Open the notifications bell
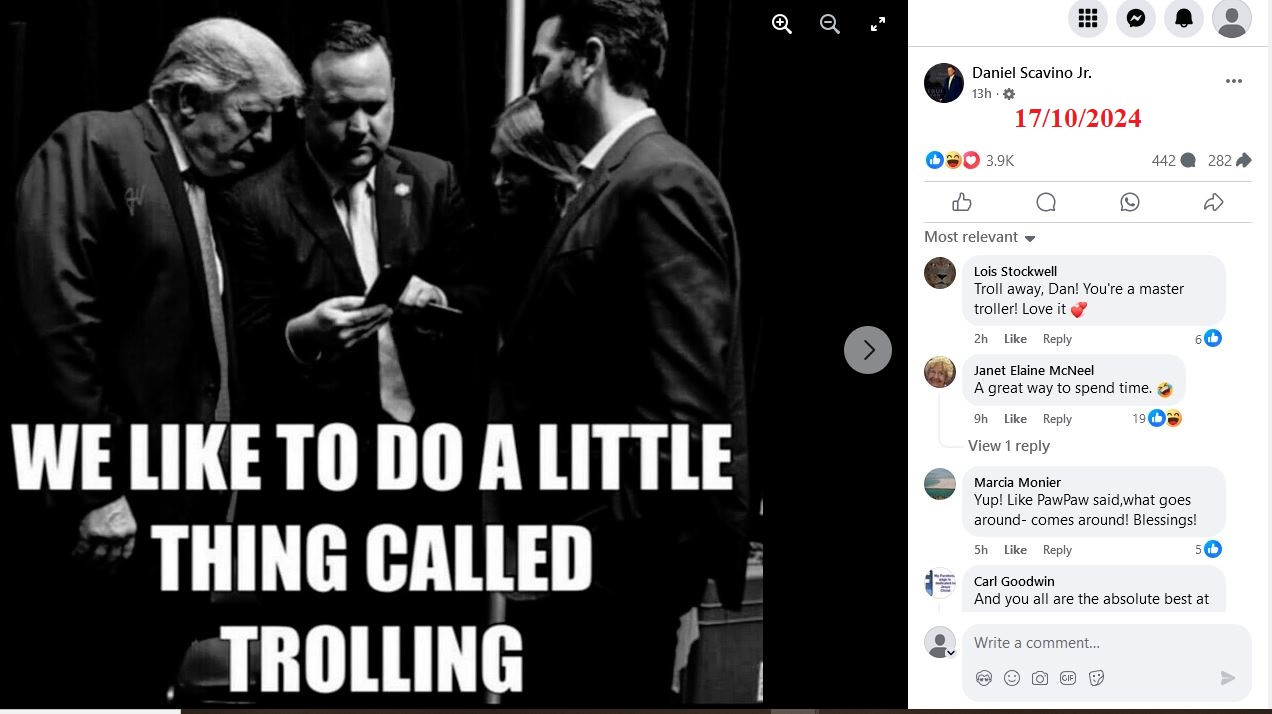1272x714 pixels. pyautogui.click(x=1184, y=18)
